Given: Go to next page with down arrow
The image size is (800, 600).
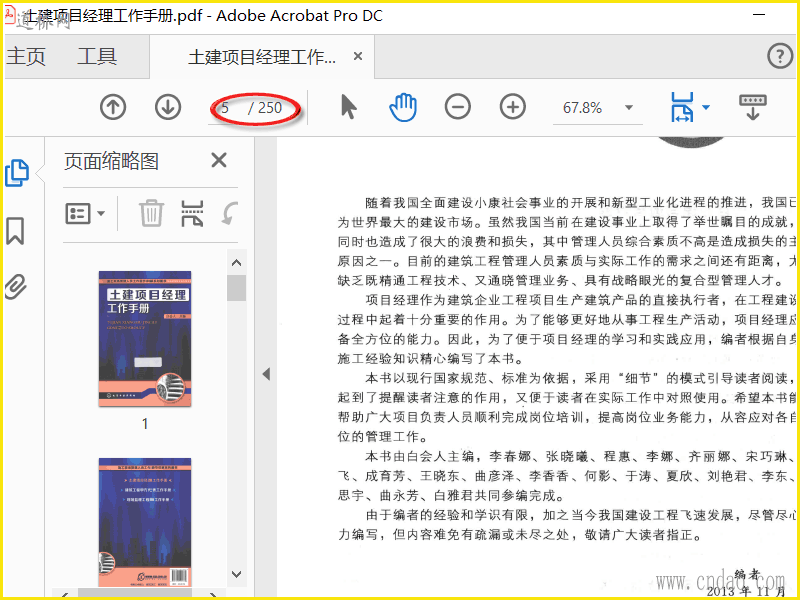Looking at the screenshot, I should (x=168, y=107).
